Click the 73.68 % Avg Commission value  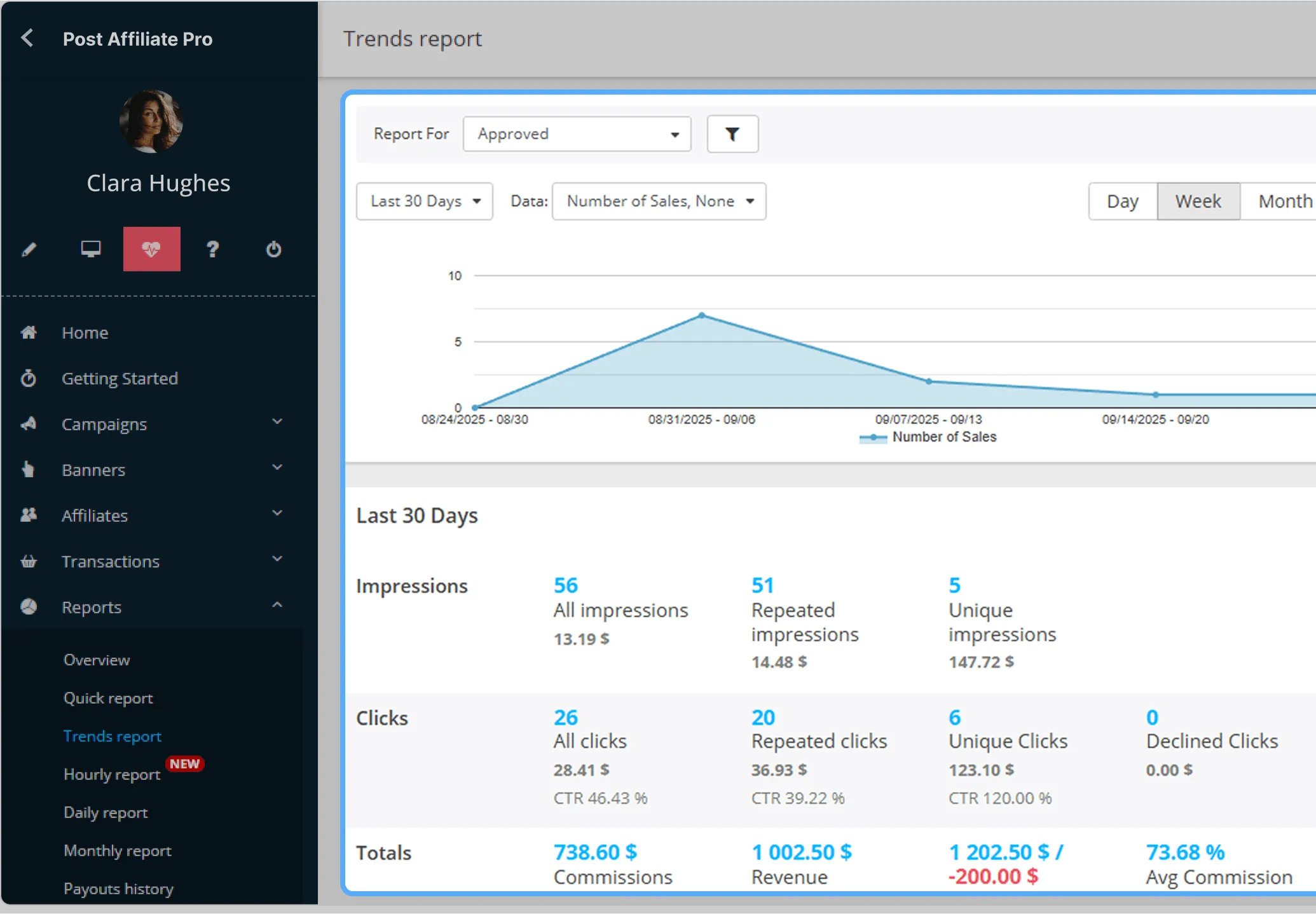pos(1186,852)
